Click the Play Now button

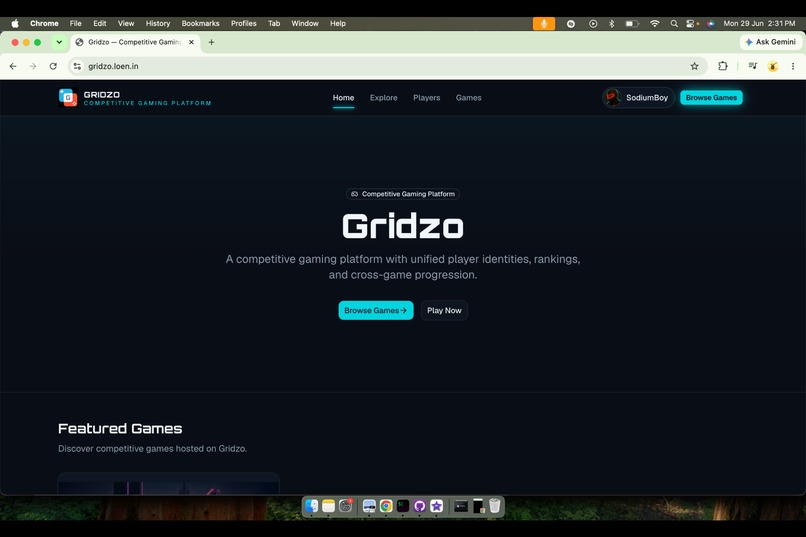(444, 310)
